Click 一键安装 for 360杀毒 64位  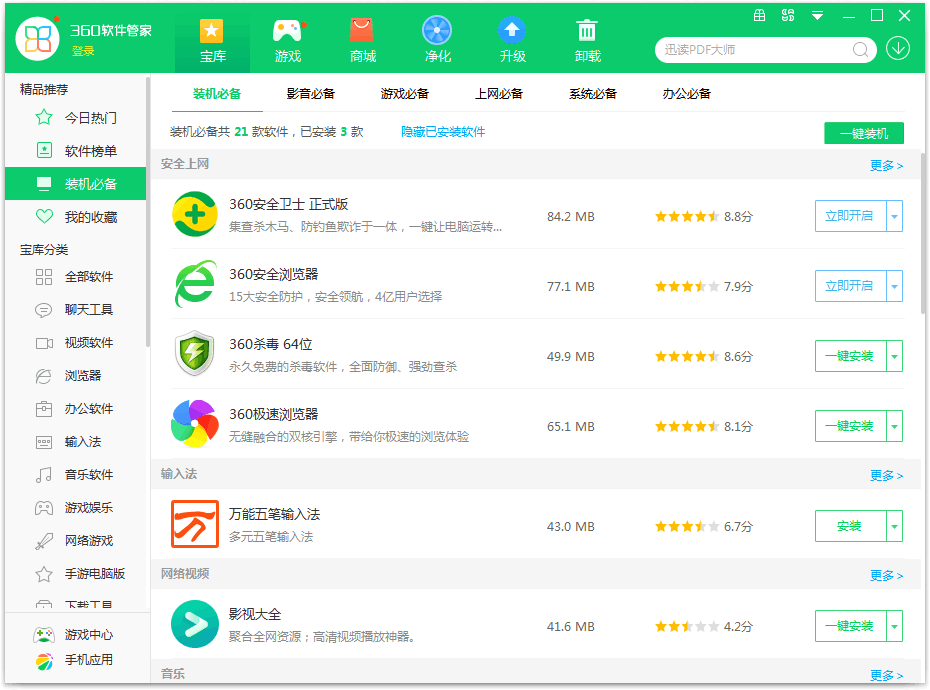point(851,356)
